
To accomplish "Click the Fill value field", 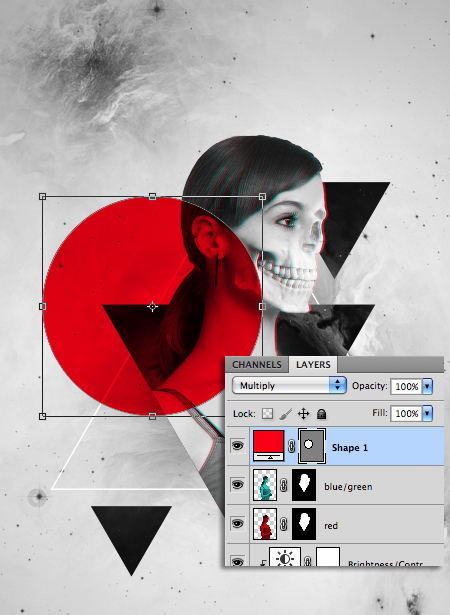I will coord(406,413).
